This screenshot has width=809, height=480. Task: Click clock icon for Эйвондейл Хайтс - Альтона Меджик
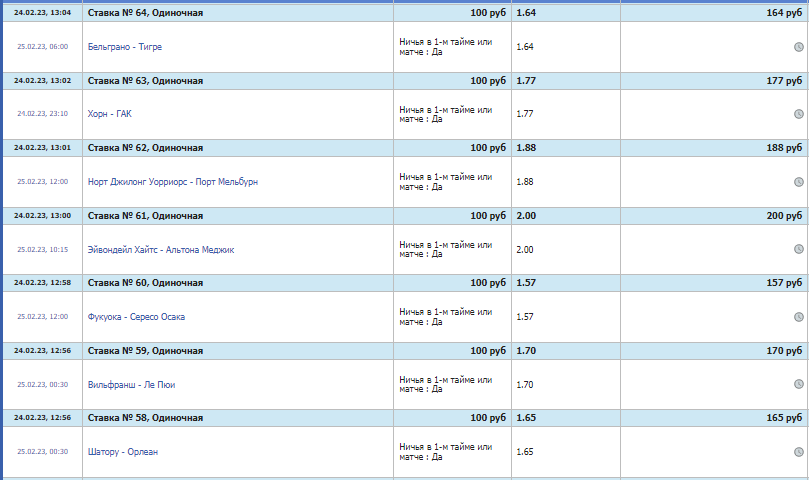[x=798, y=249]
